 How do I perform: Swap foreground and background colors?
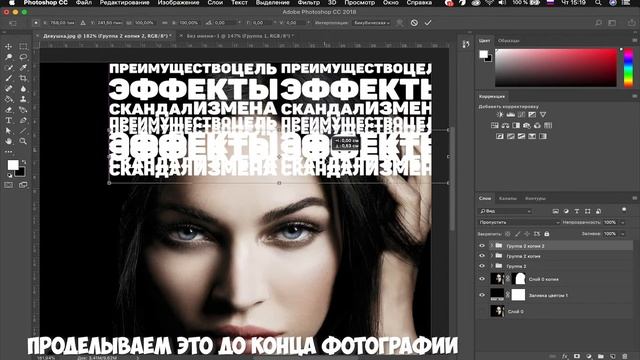(x=24, y=162)
